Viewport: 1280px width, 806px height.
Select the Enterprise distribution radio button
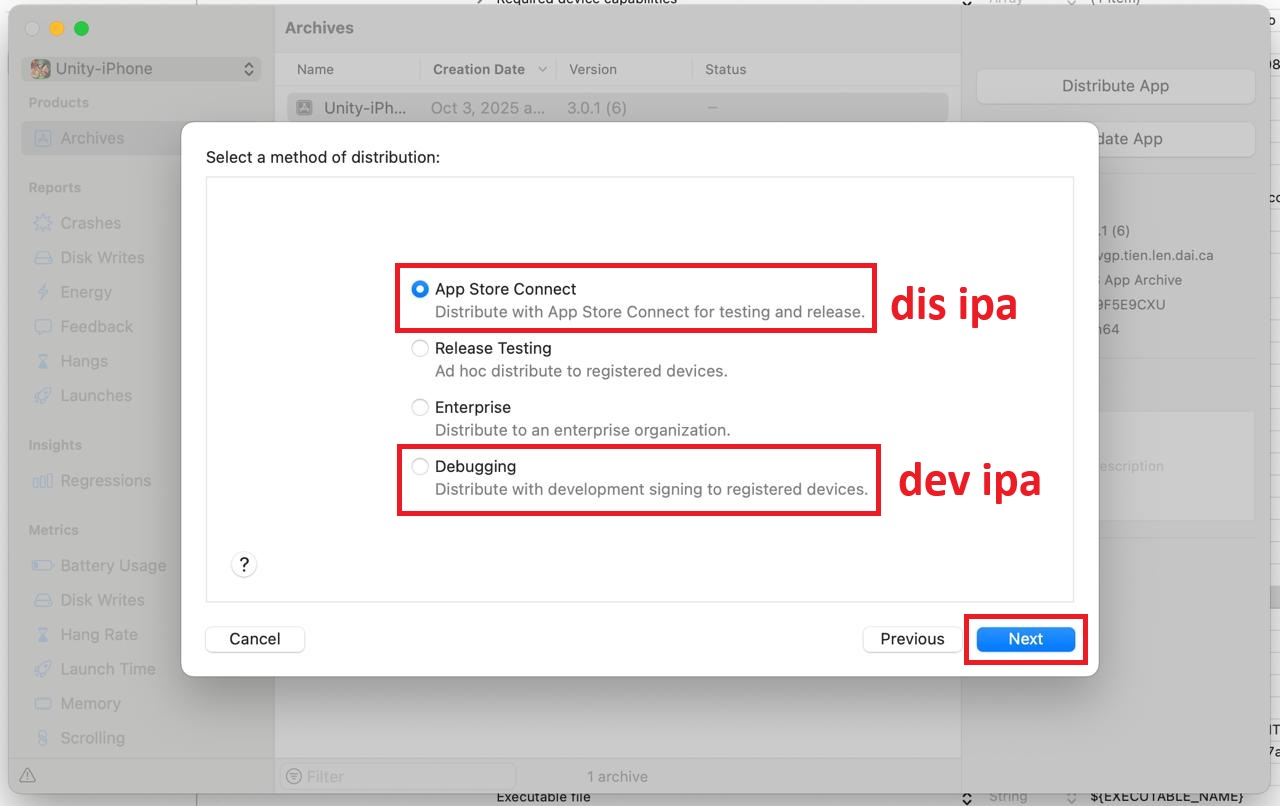tap(420, 408)
